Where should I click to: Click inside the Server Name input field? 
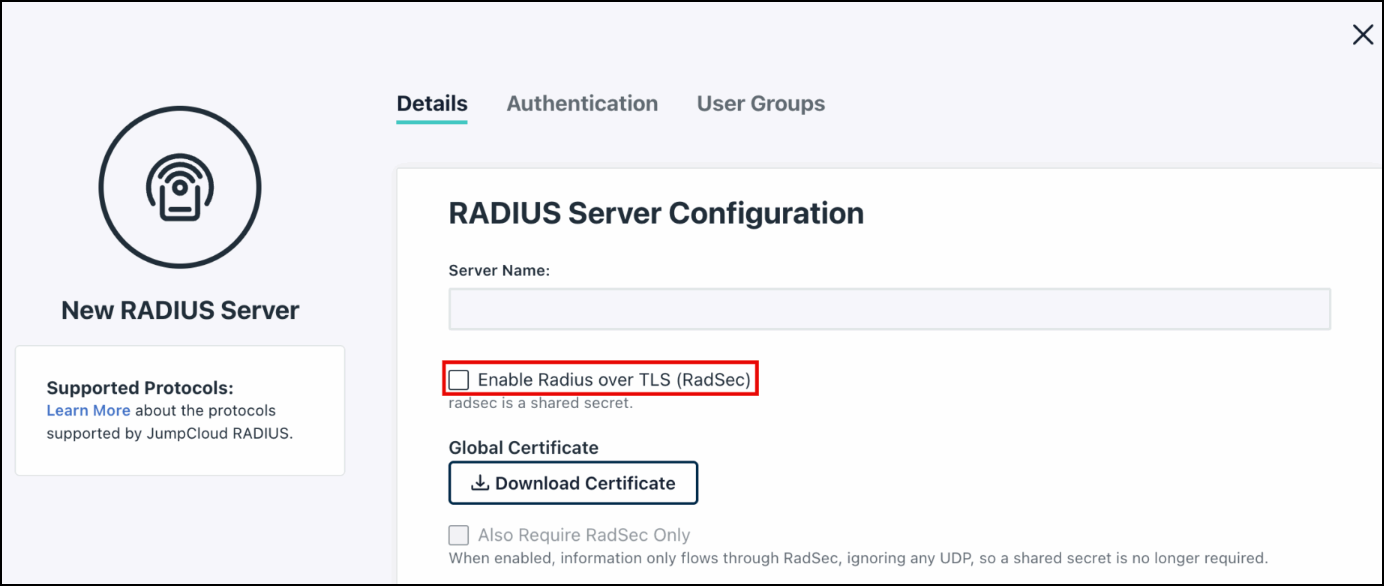[890, 308]
